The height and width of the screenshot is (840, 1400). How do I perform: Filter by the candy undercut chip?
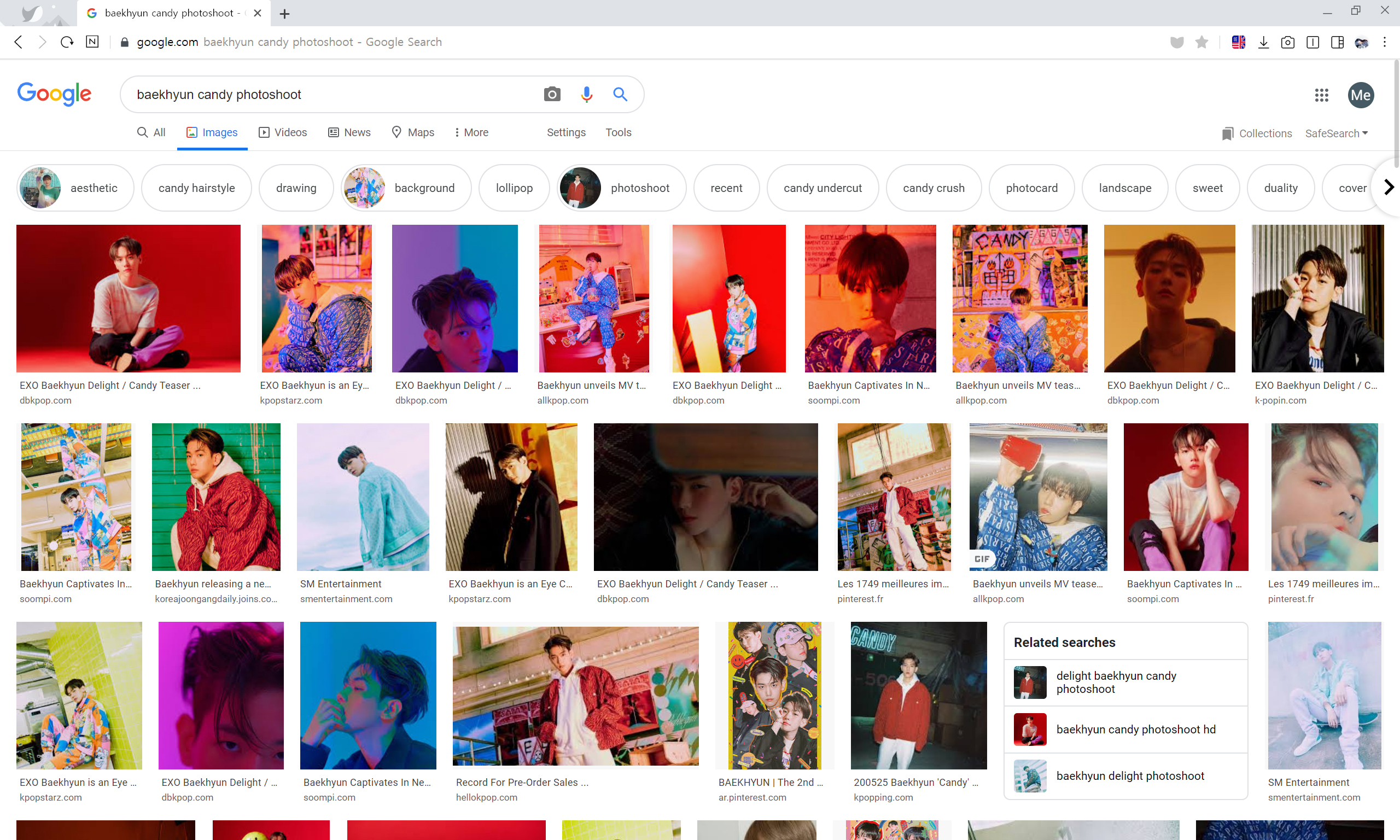[x=822, y=188]
